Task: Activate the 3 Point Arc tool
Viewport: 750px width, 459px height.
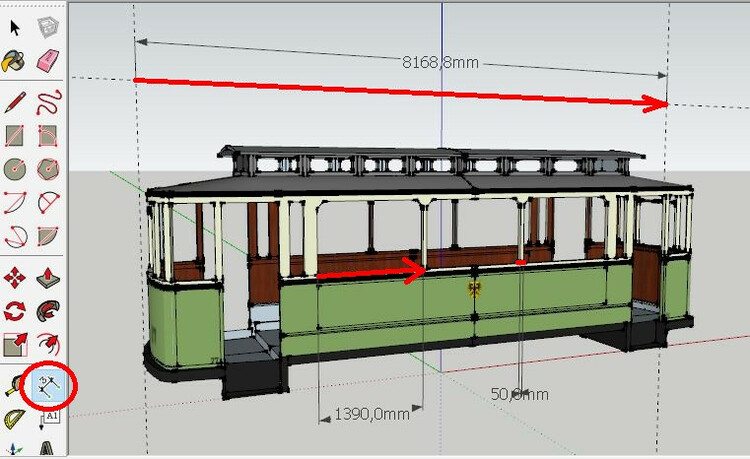Action: [x=15, y=236]
